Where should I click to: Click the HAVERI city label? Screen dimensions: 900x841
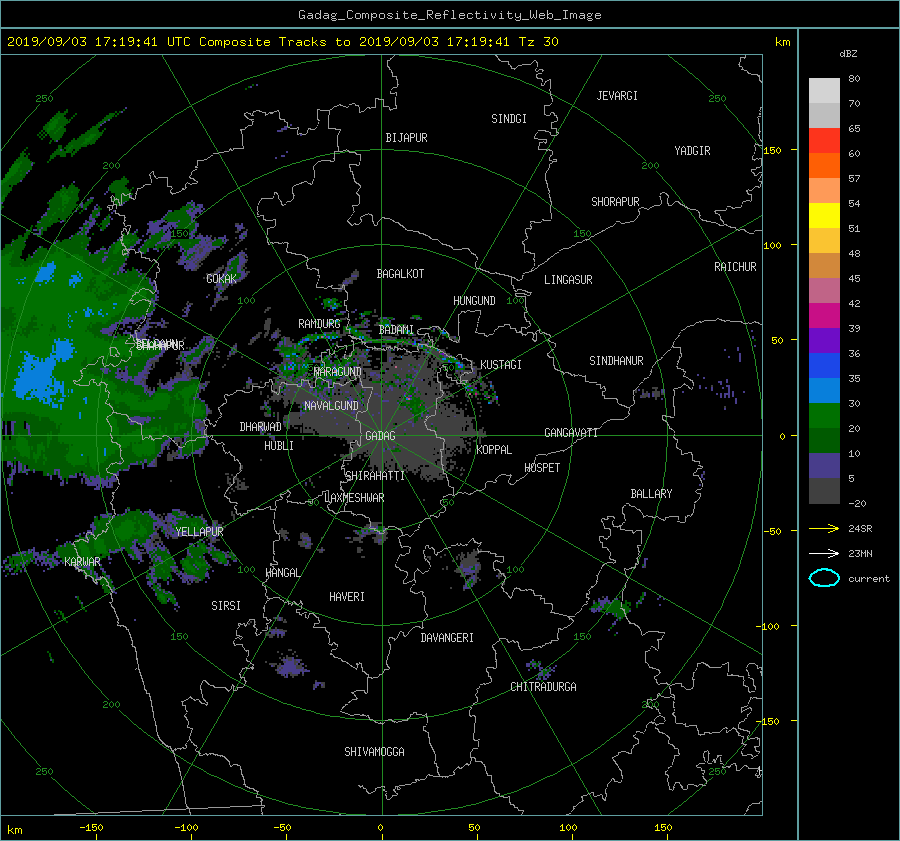(x=347, y=597)
